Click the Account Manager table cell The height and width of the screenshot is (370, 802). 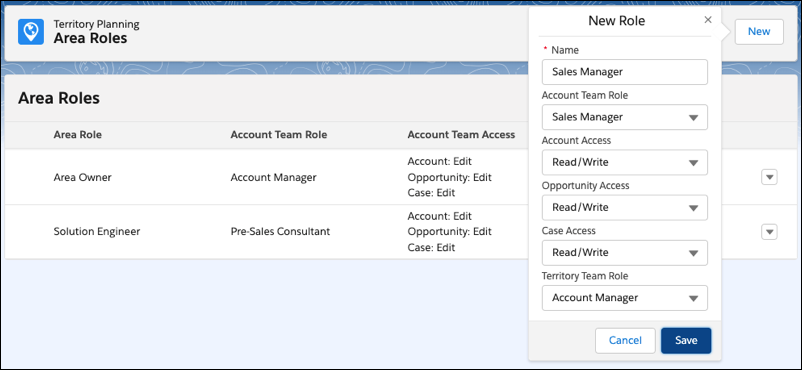[273, 178]
